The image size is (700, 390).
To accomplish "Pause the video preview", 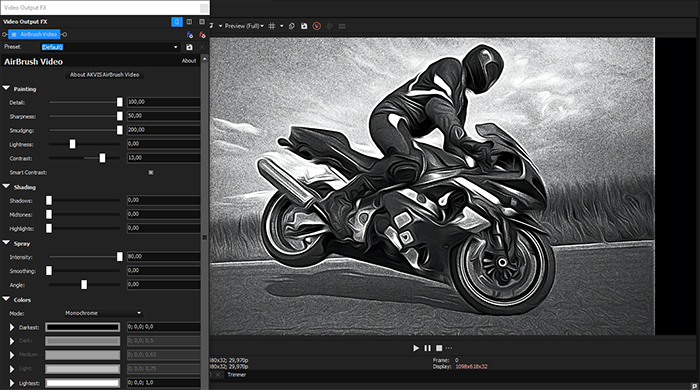I will [x=427, y=348].
